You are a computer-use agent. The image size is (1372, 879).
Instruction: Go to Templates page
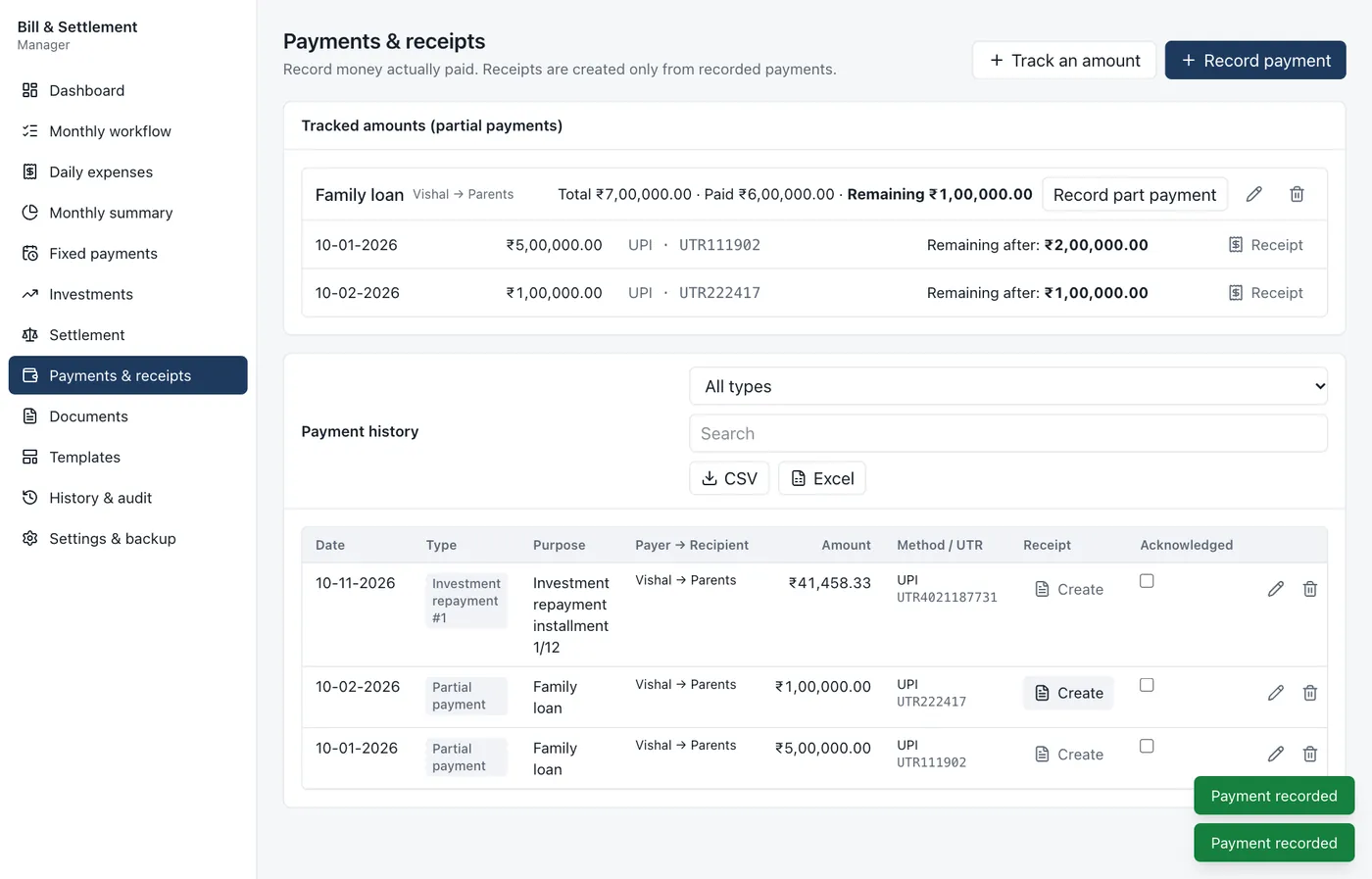pos(127,457)
